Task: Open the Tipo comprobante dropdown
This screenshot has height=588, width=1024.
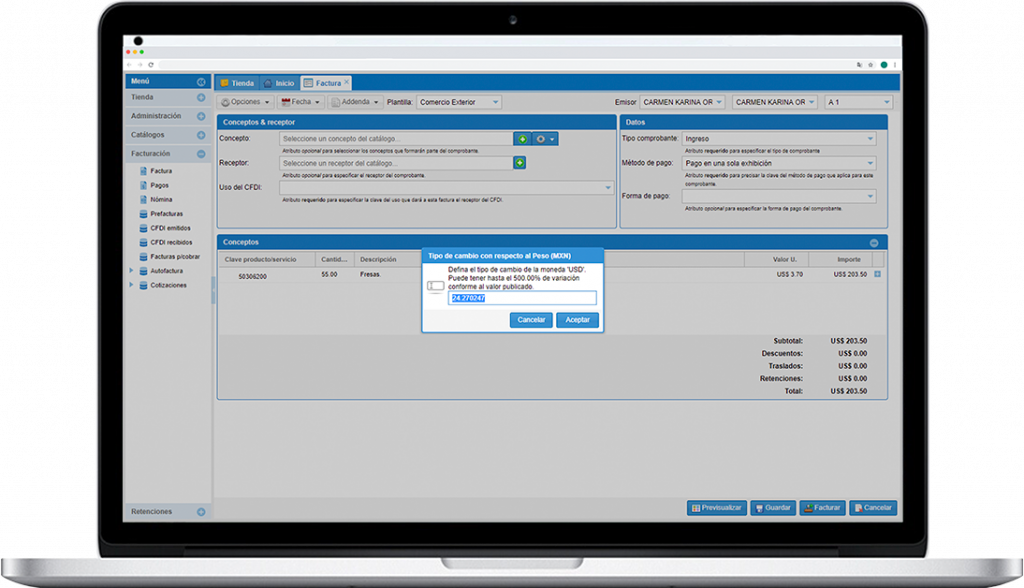Action: point(870,139)
